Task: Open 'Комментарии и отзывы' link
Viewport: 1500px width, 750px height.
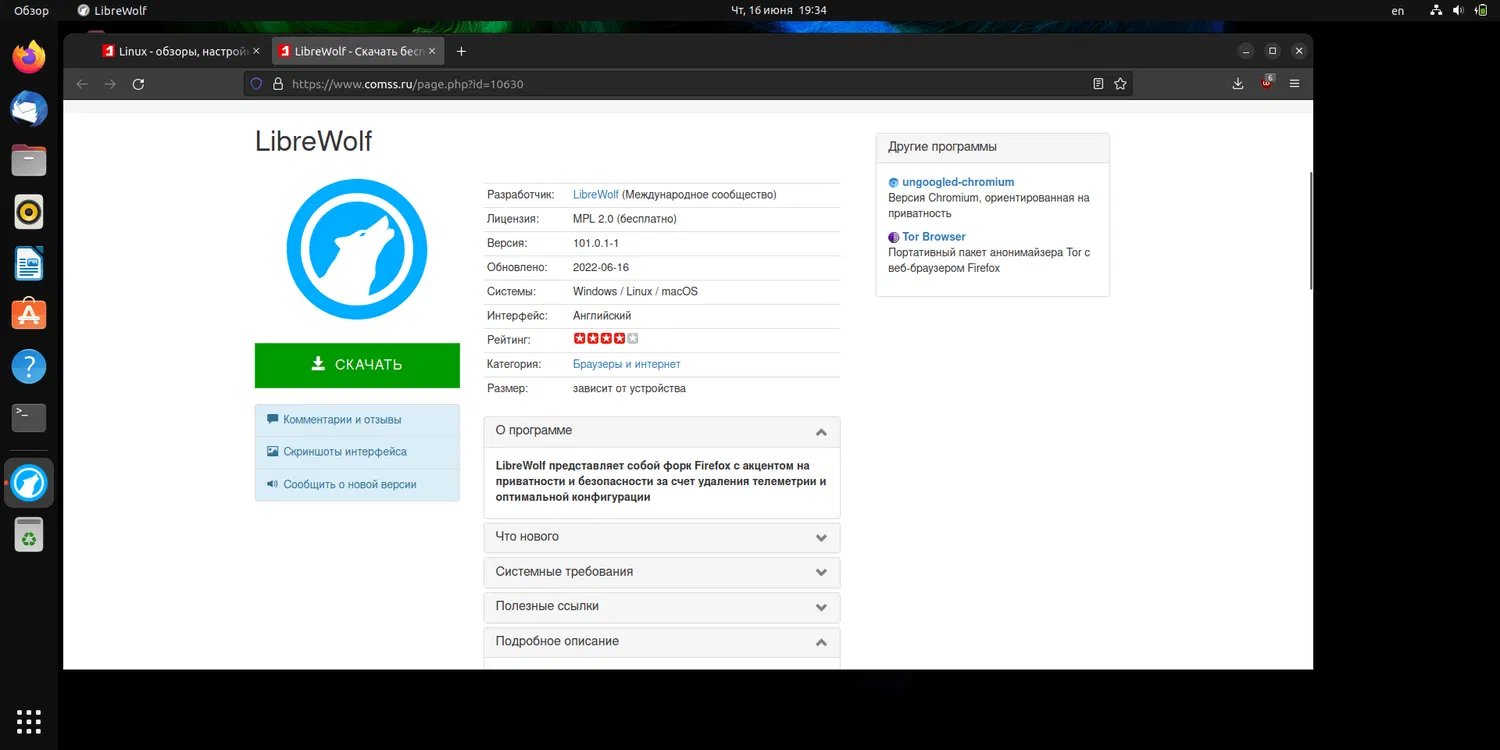Action: click(342, 420)
